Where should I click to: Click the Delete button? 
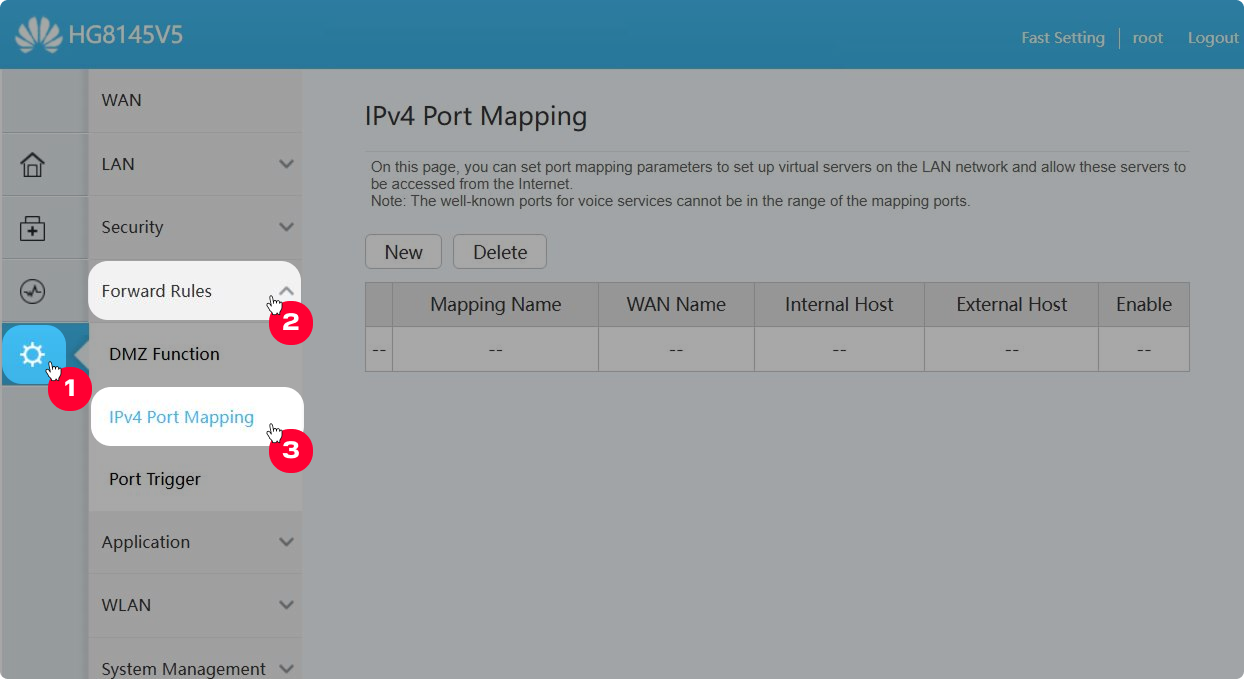tap(500, 252)
